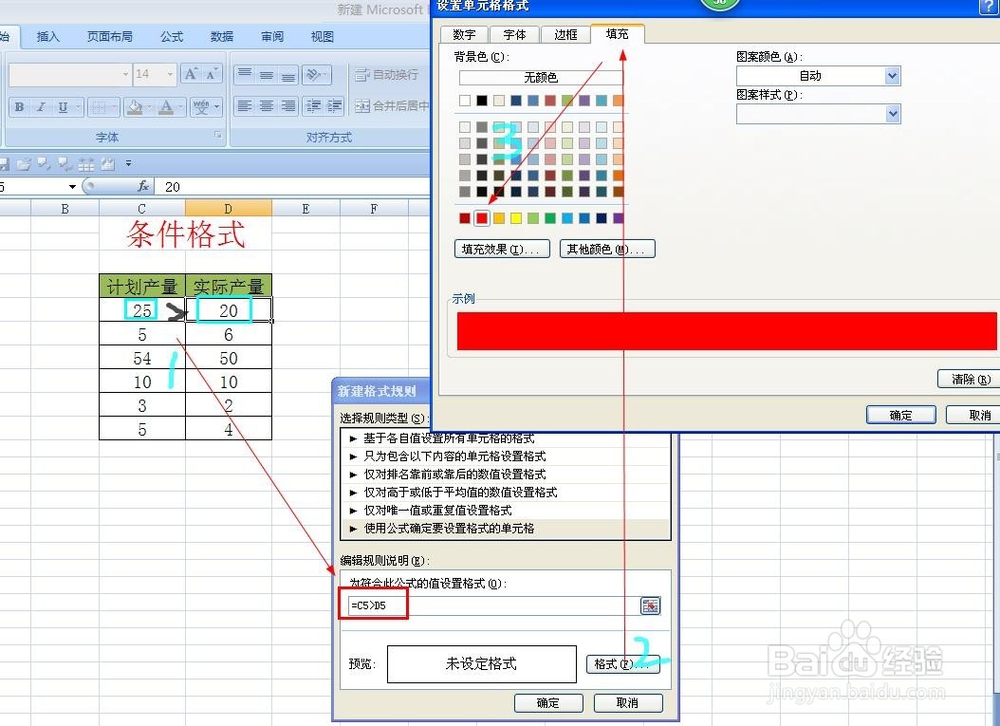Viewport: 1000px width, 726px height.
Task: Toggle underline formatting in the ribbon
Action: (x=62, y=107)
